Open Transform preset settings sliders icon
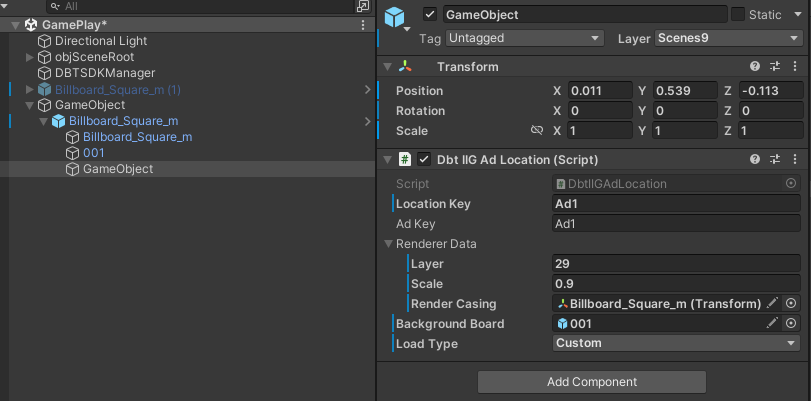The image size is (811, 401). coord(775,67)
